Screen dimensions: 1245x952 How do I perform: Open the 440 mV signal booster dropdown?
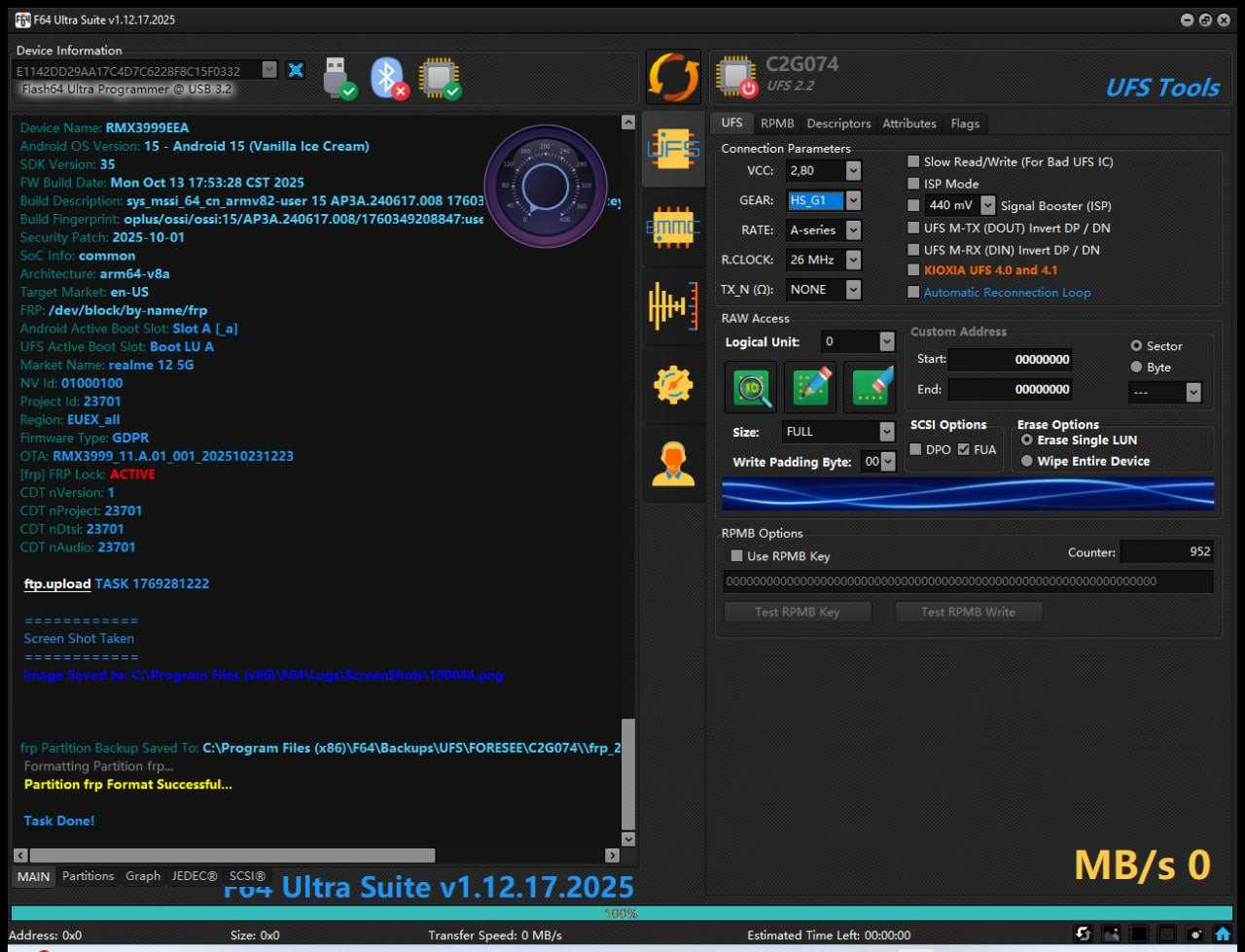[x=988, y=205]
